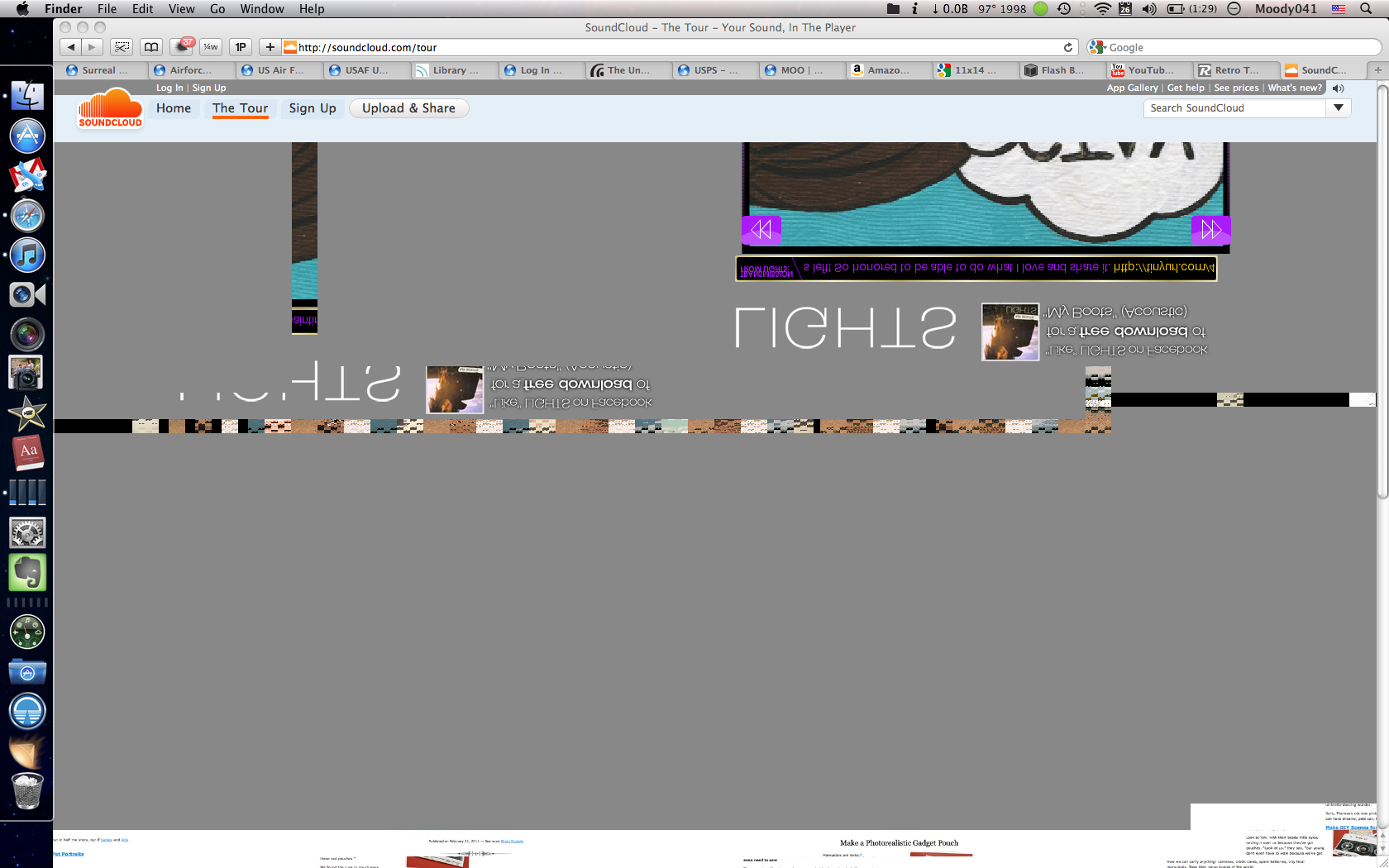Viewport: 1389px width, 868px height.
Task: Click the toolbar extension with red 37 badge
Action: coord(182,46)
